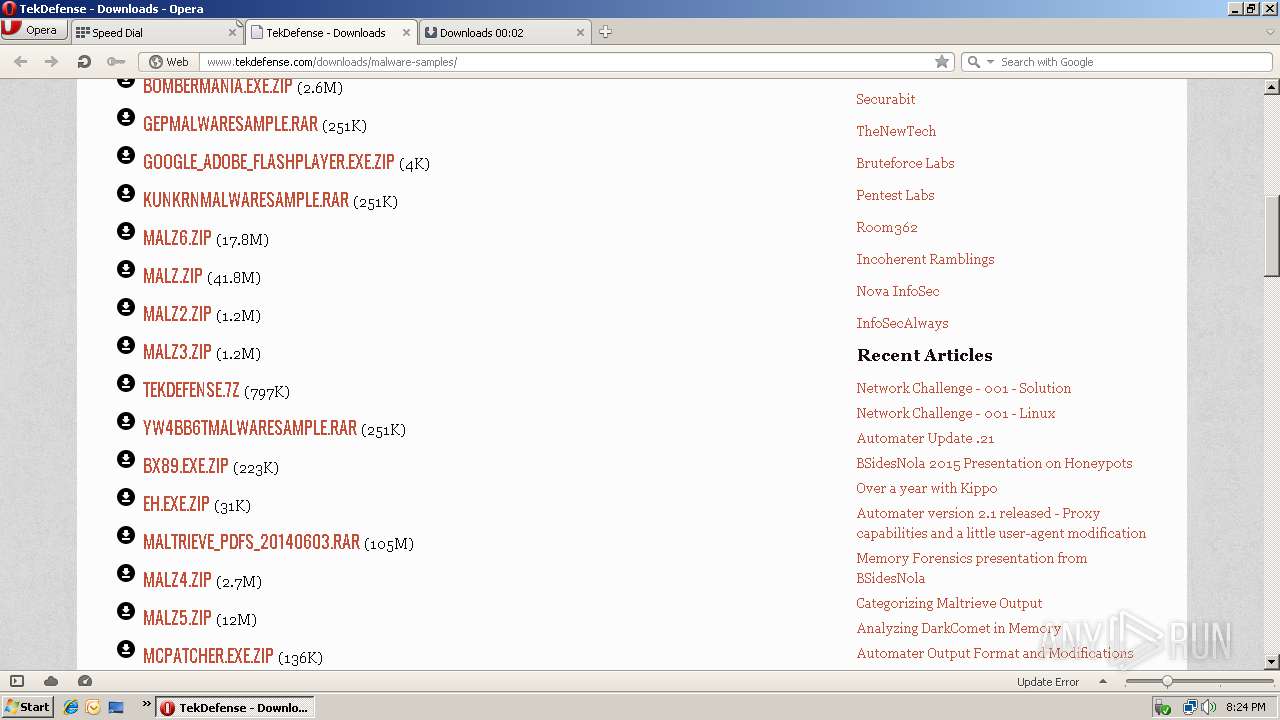Click the 8:24 PM system clock
Image resolution: width=1280 pixels, height=720 pixels.
point(1246,707)
